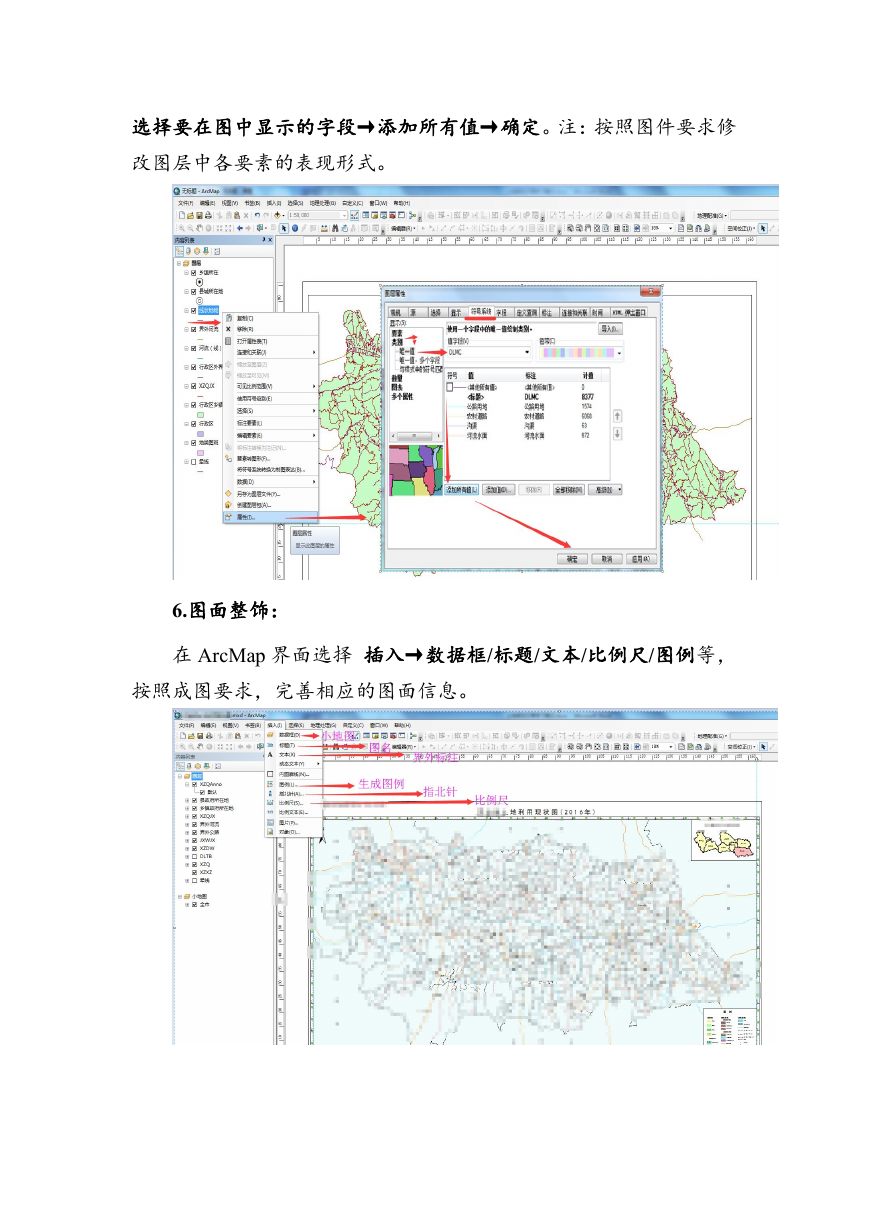869x1228 pixels.
Task: Go back to previous extent with blue left arrow
Action: click(x=239, y=228)
